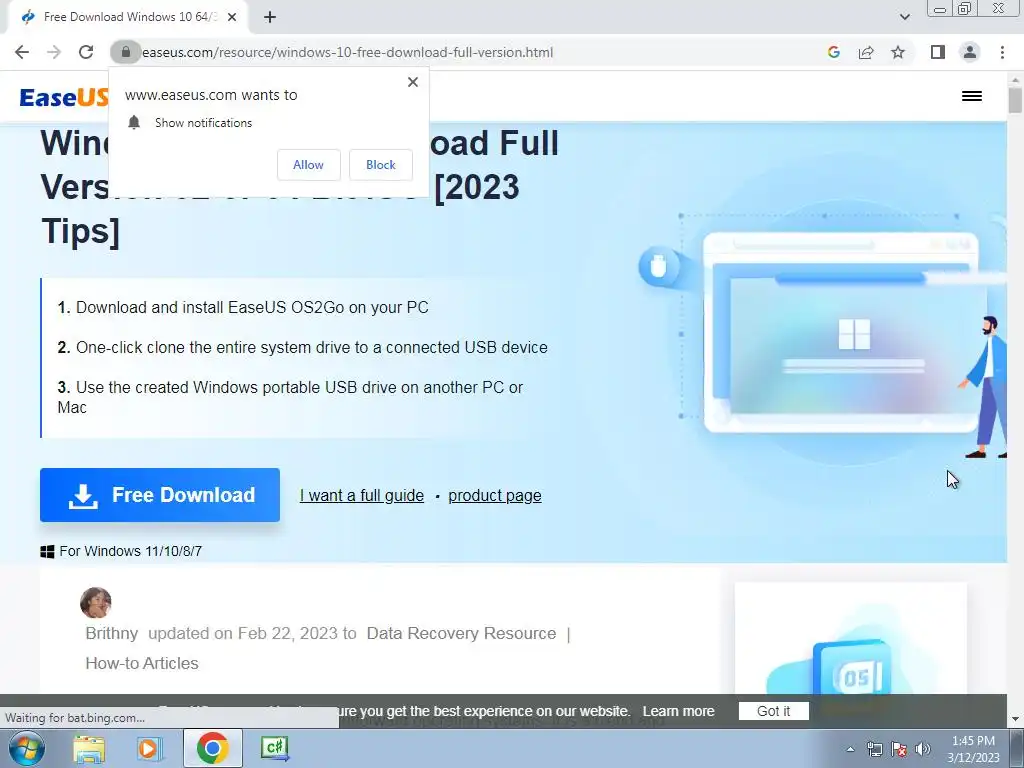Open the 'I want a full guide' link

(362, 496)
